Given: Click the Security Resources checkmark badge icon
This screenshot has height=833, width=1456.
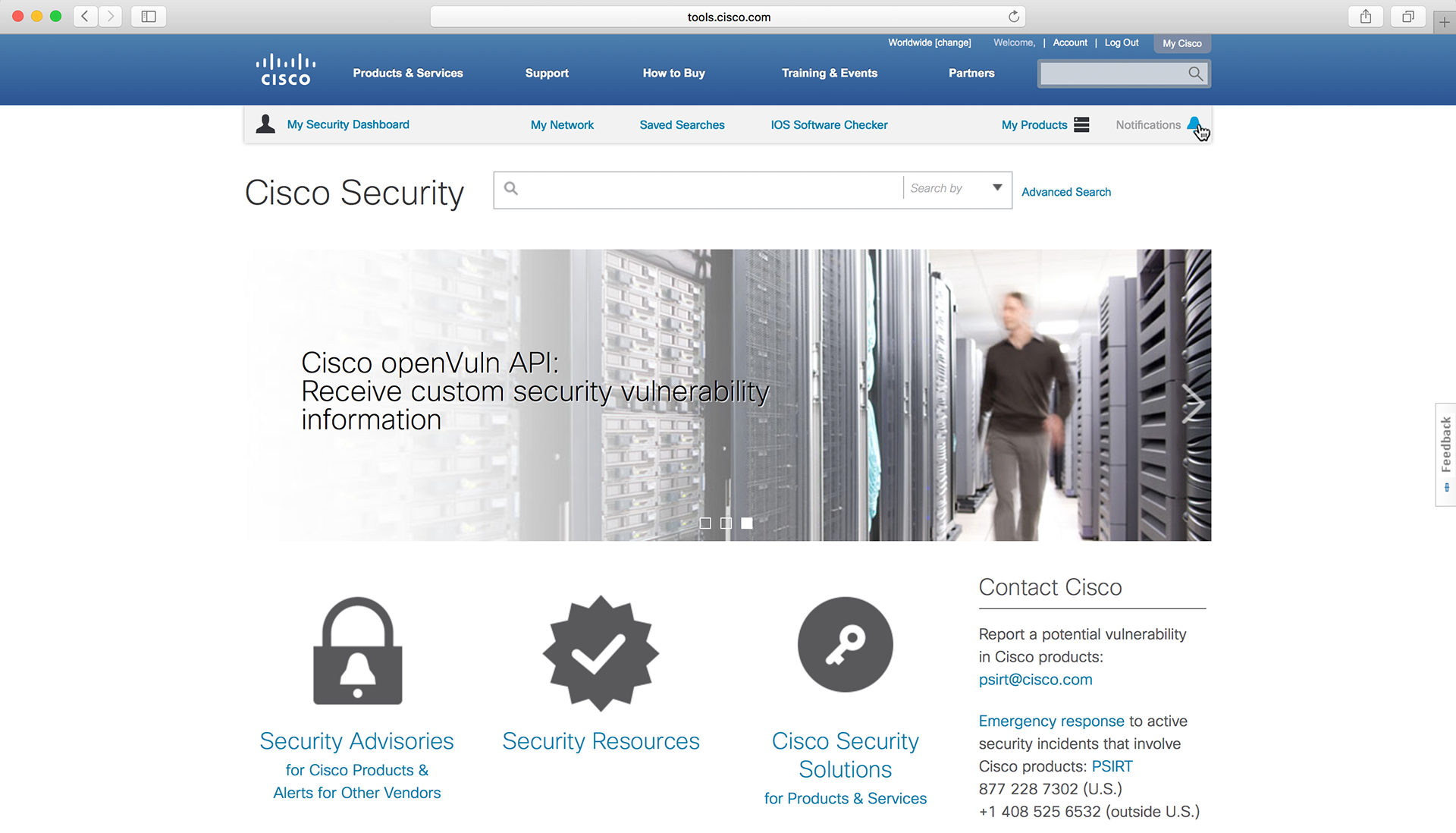Looking at the screenshot, I should click(x=601, y=652).
